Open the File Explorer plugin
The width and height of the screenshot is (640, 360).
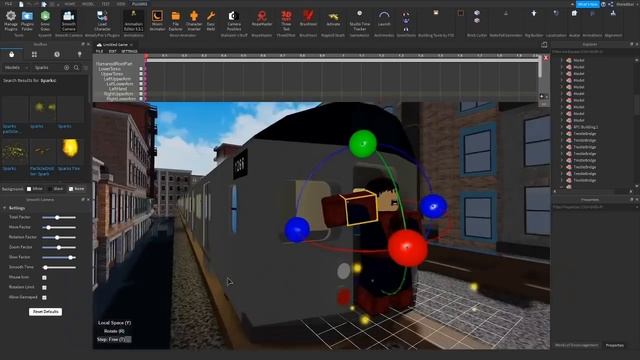click(176, 20)
